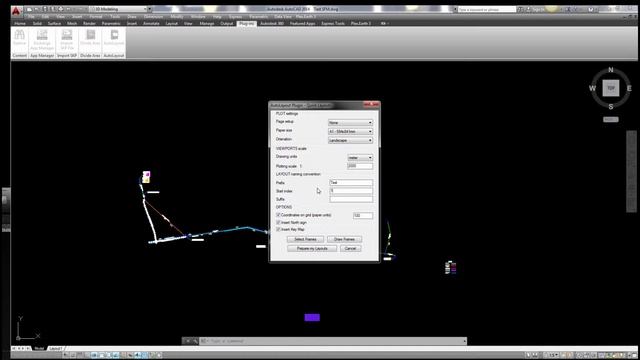Uncheck Insert North sign option

click(x=278, y=222)
